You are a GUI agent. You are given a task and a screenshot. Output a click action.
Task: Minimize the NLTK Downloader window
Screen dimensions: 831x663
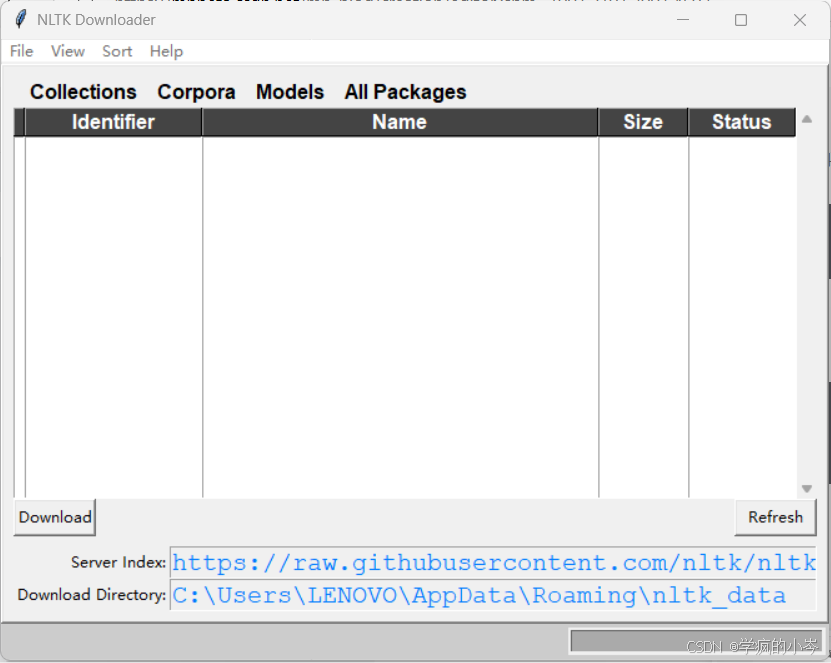pyautogui.click(x=683, y=20)
